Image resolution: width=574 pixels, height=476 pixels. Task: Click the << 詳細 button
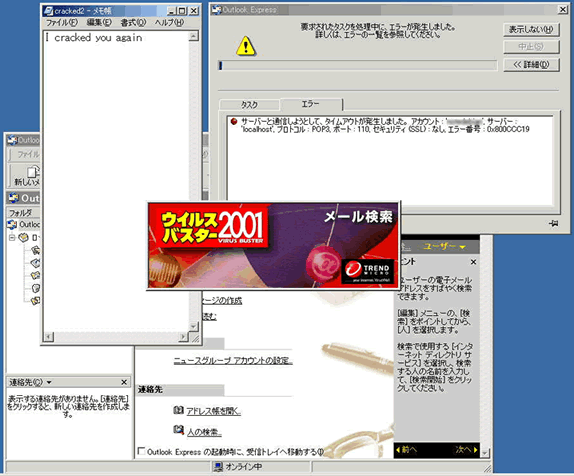point(531,65)
